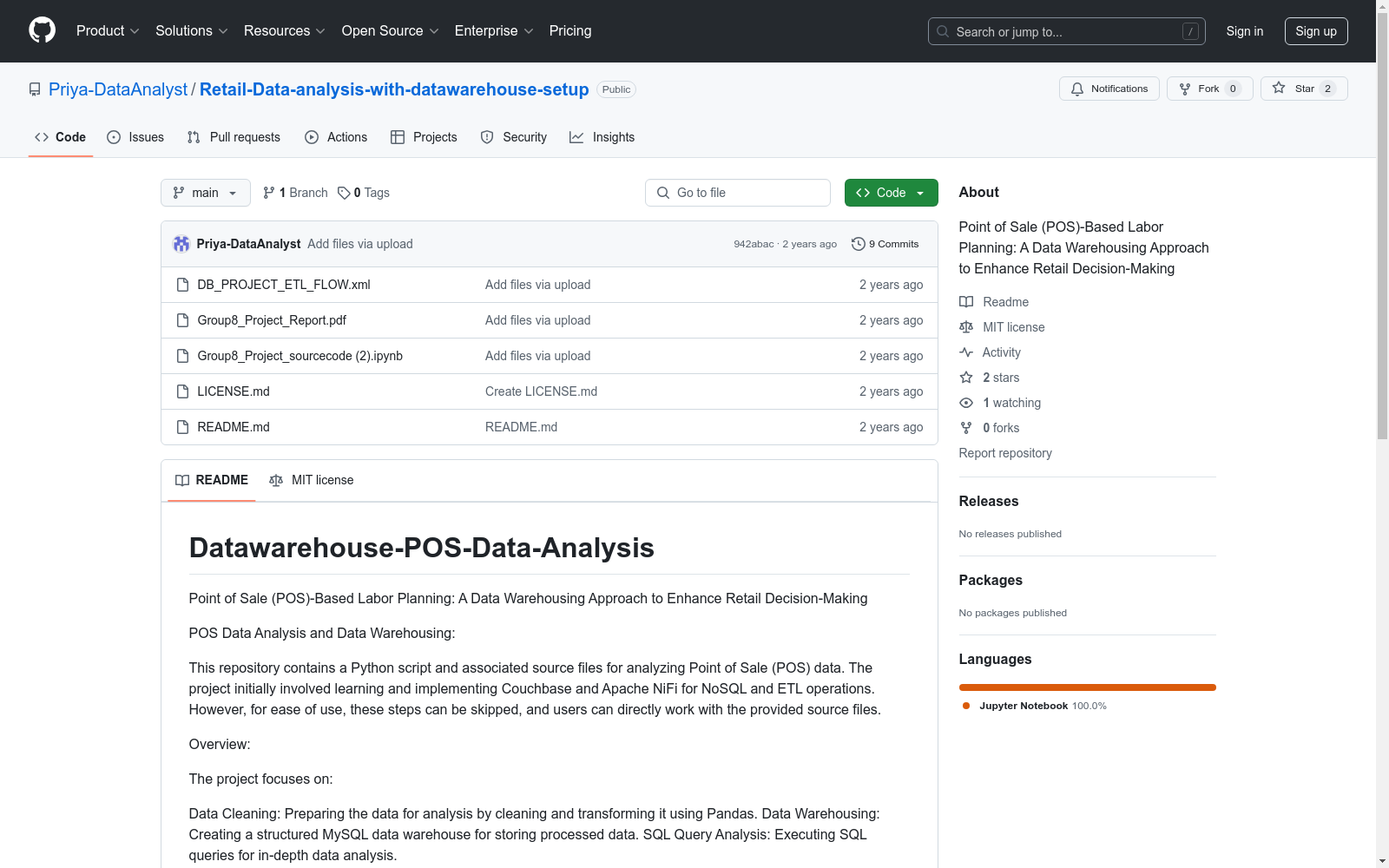This screenshot has height=868, width=1389.
Task: Switch to MIT license tab in file viewer
Action: (312, 480)
